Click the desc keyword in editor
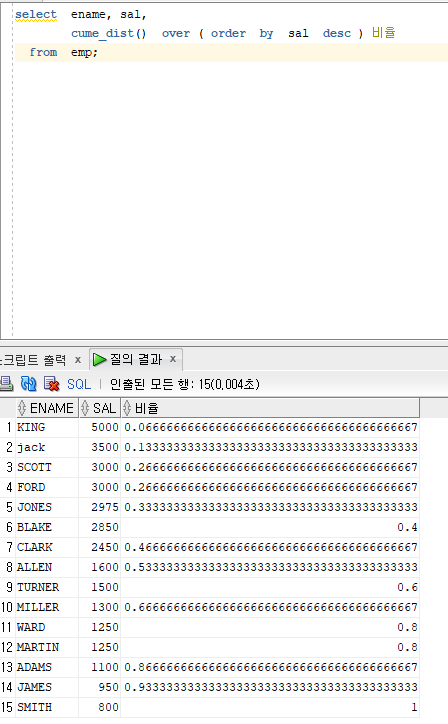The height and width of the screenshot is (724, 448). (337, 33)
